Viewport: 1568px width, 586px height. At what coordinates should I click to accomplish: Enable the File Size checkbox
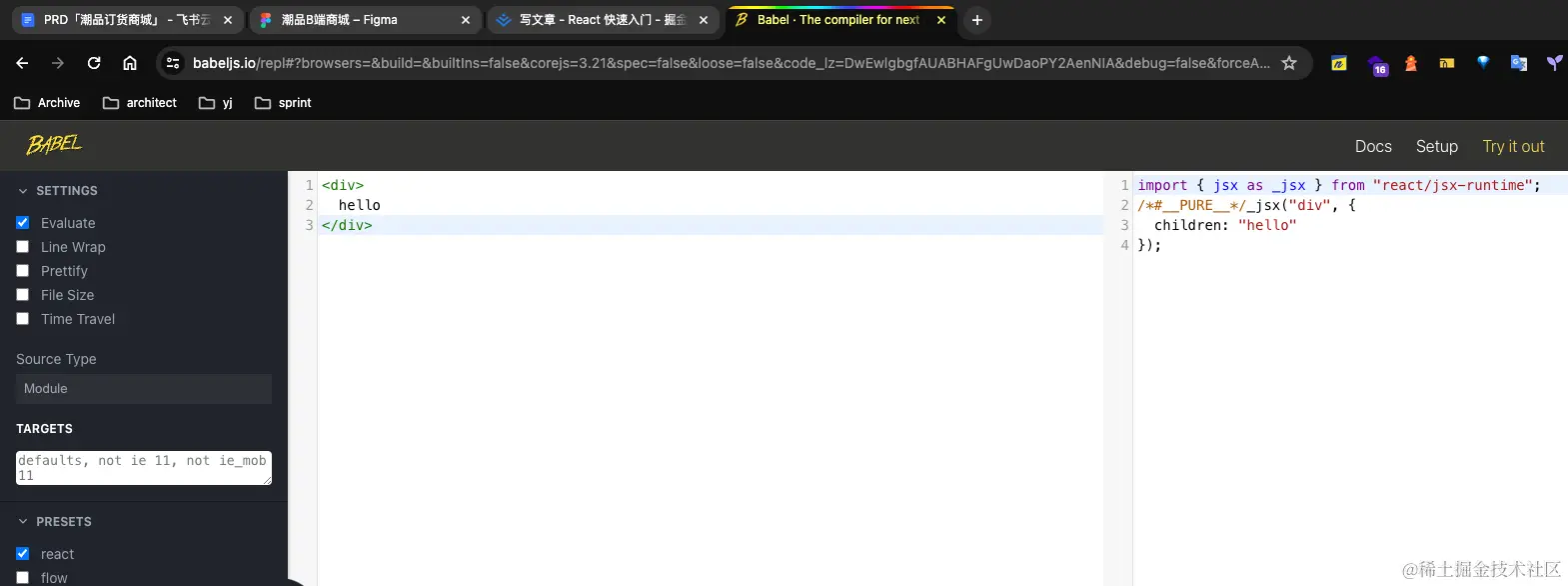tap(23, 295)
